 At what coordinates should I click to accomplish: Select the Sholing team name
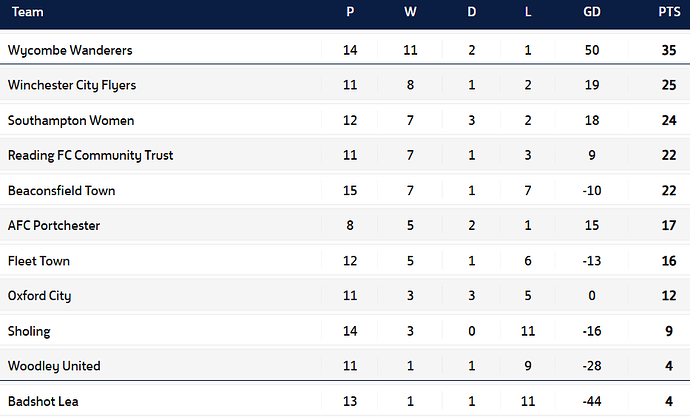tap(29, 331)
